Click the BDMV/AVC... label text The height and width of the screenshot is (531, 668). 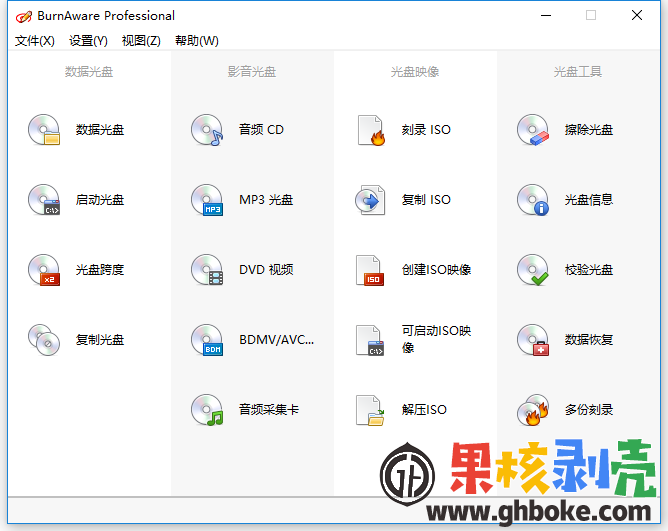(x=276, y=340)
